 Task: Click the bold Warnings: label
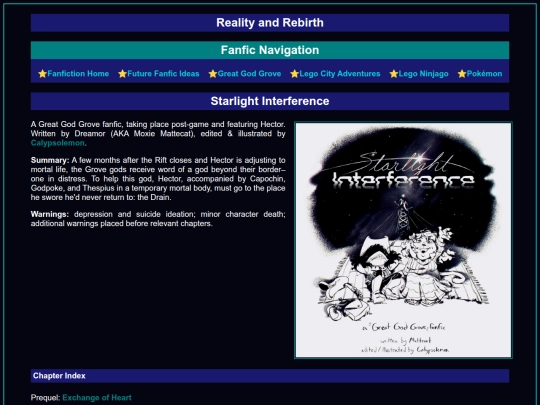(50, 214)
